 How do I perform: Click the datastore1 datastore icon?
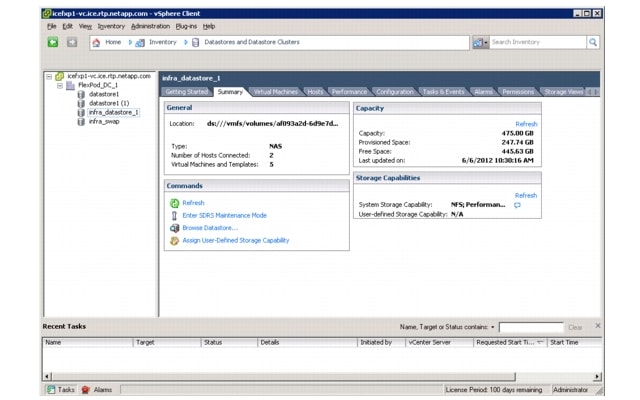pos(81,94)
